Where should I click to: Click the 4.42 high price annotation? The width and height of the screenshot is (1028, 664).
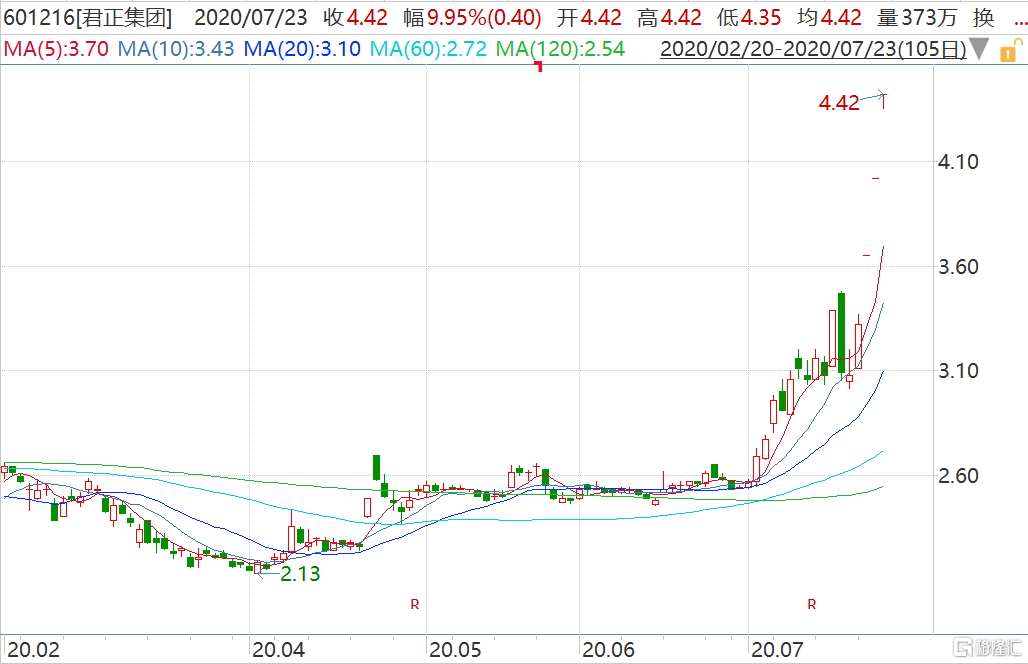839,103
